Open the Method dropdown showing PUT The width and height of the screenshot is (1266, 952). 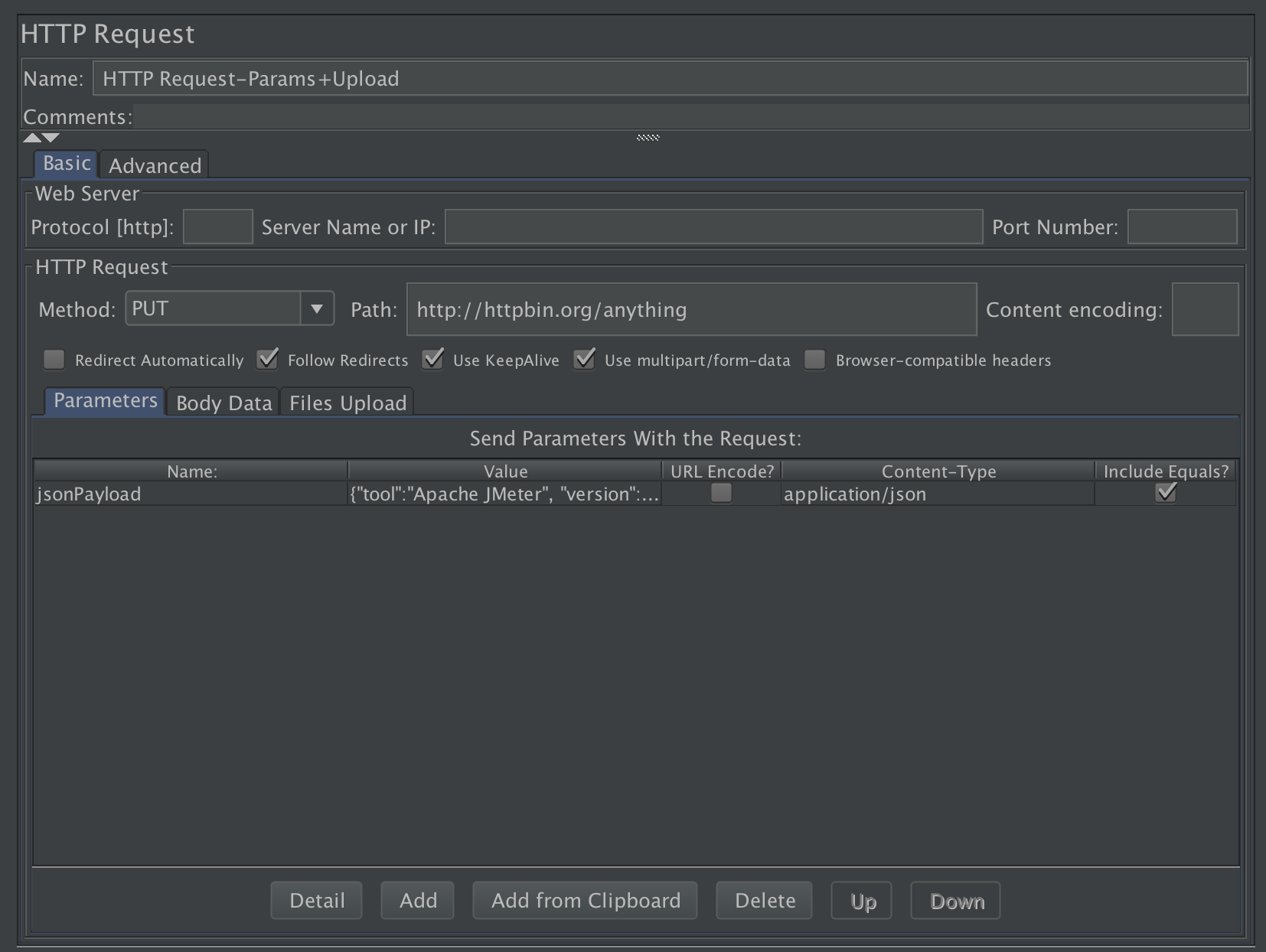pyautogui.click(x=316, y=309)
